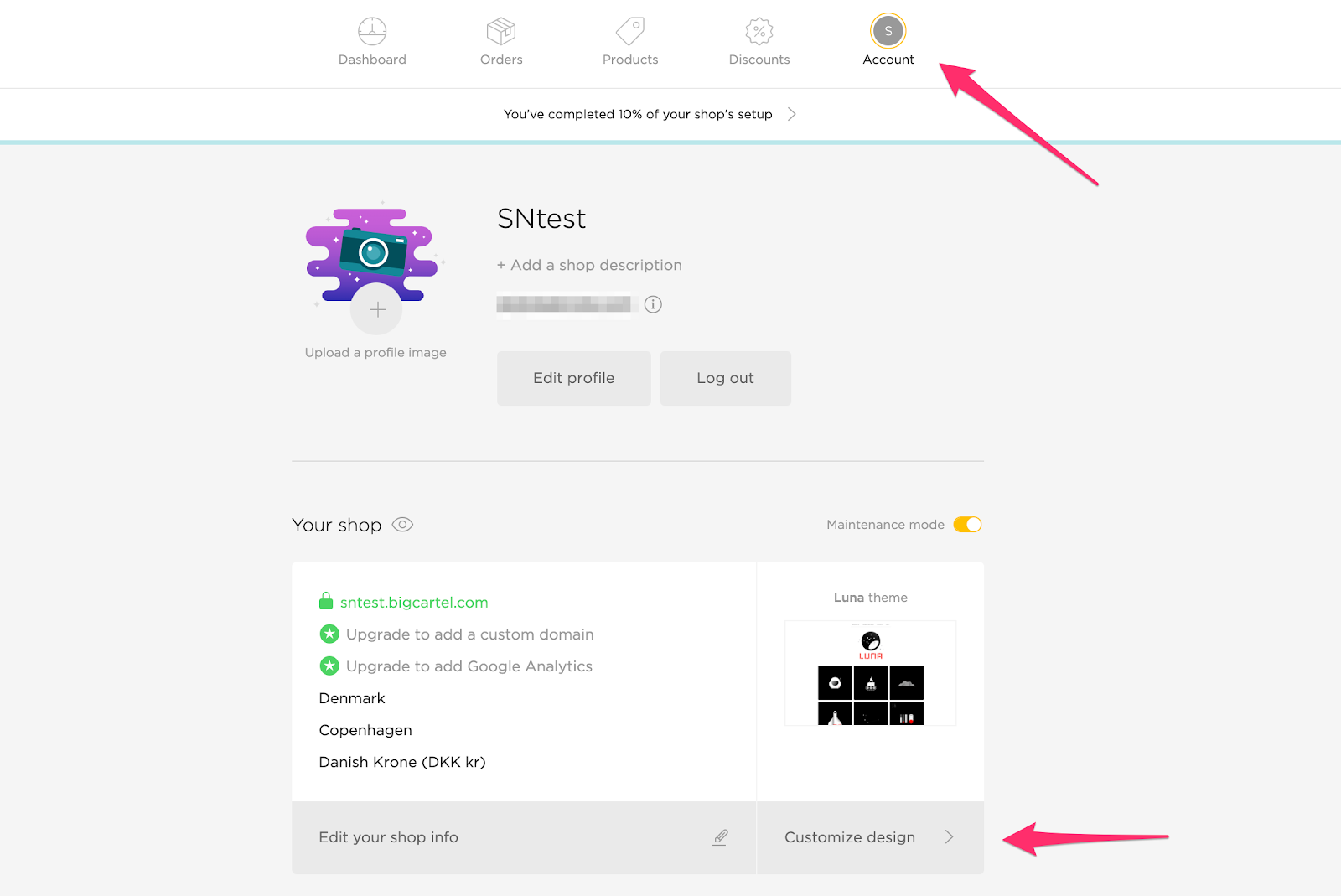
Task: Switch to the Discounts tab label
Action: point(759,60)
